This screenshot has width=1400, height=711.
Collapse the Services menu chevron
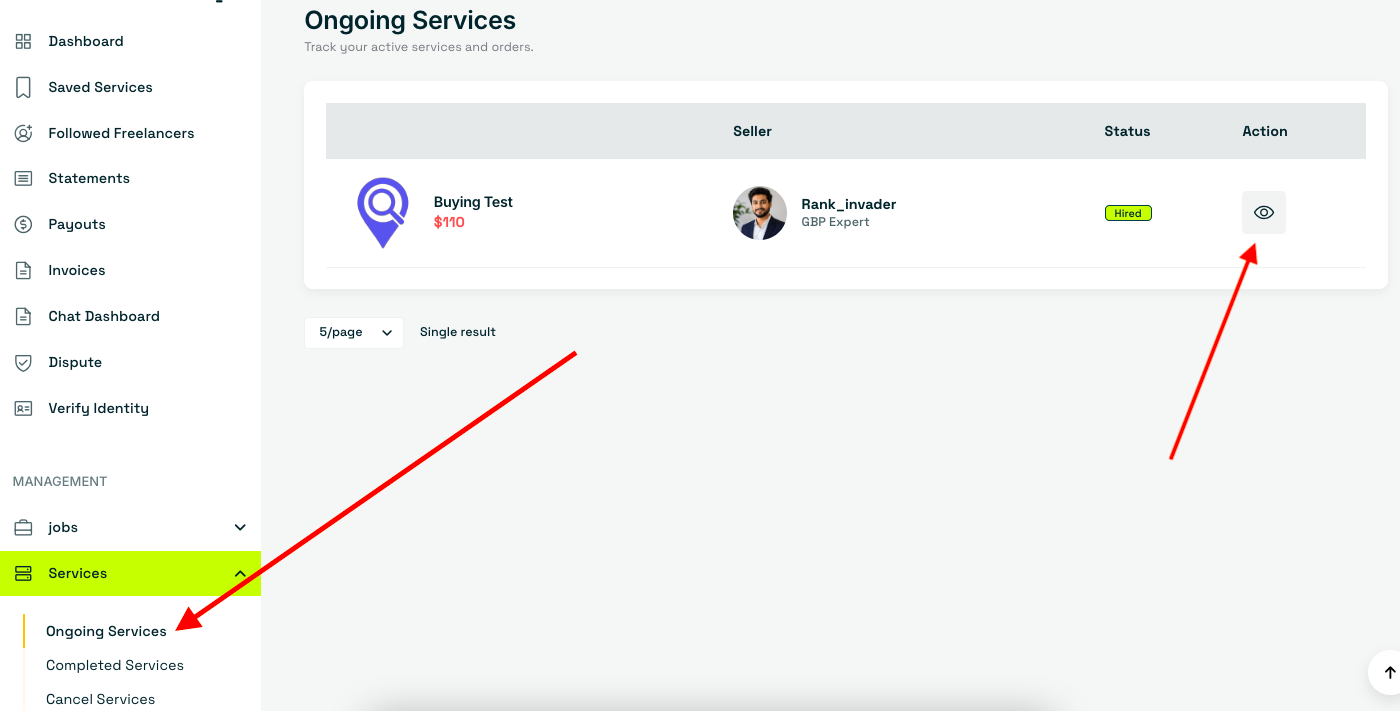(240, 573)
